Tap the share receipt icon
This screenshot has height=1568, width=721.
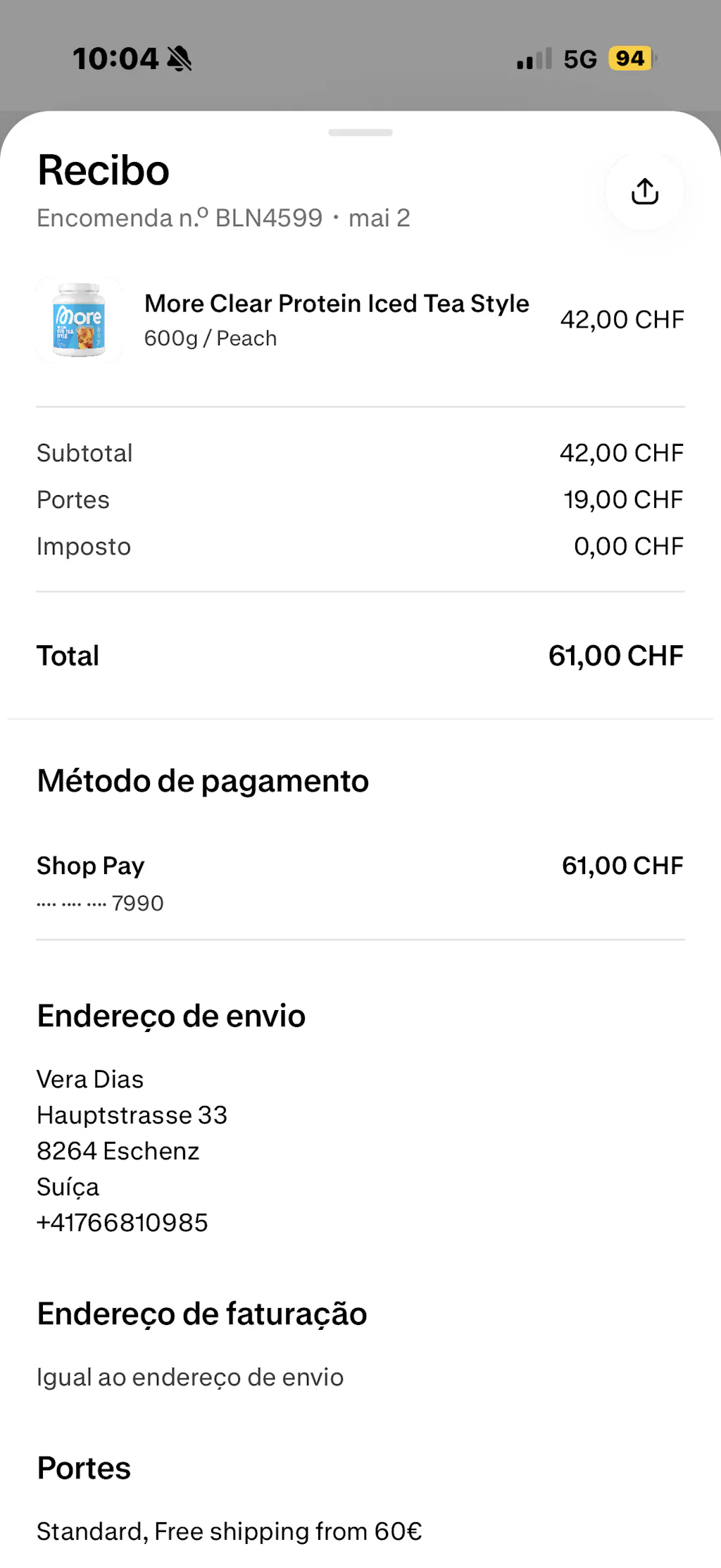click(x=644, y=191)
